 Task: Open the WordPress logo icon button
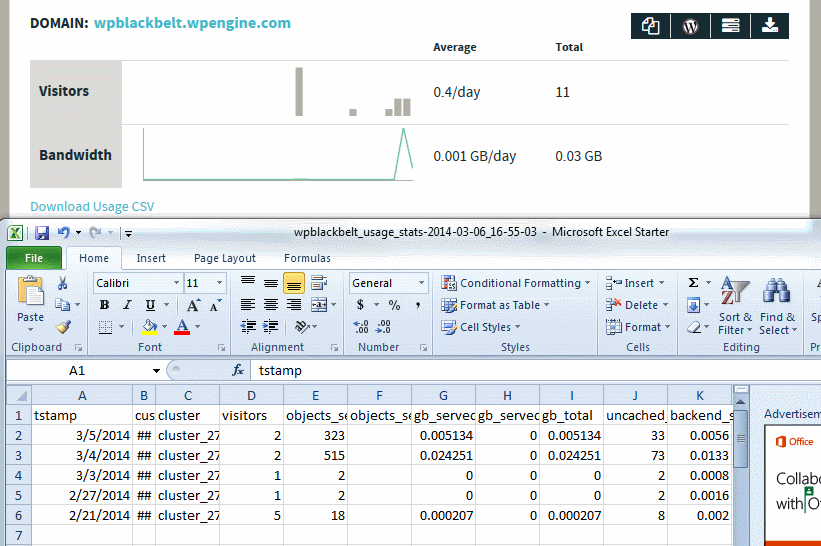pyautogui.click(x=690, y=26)
